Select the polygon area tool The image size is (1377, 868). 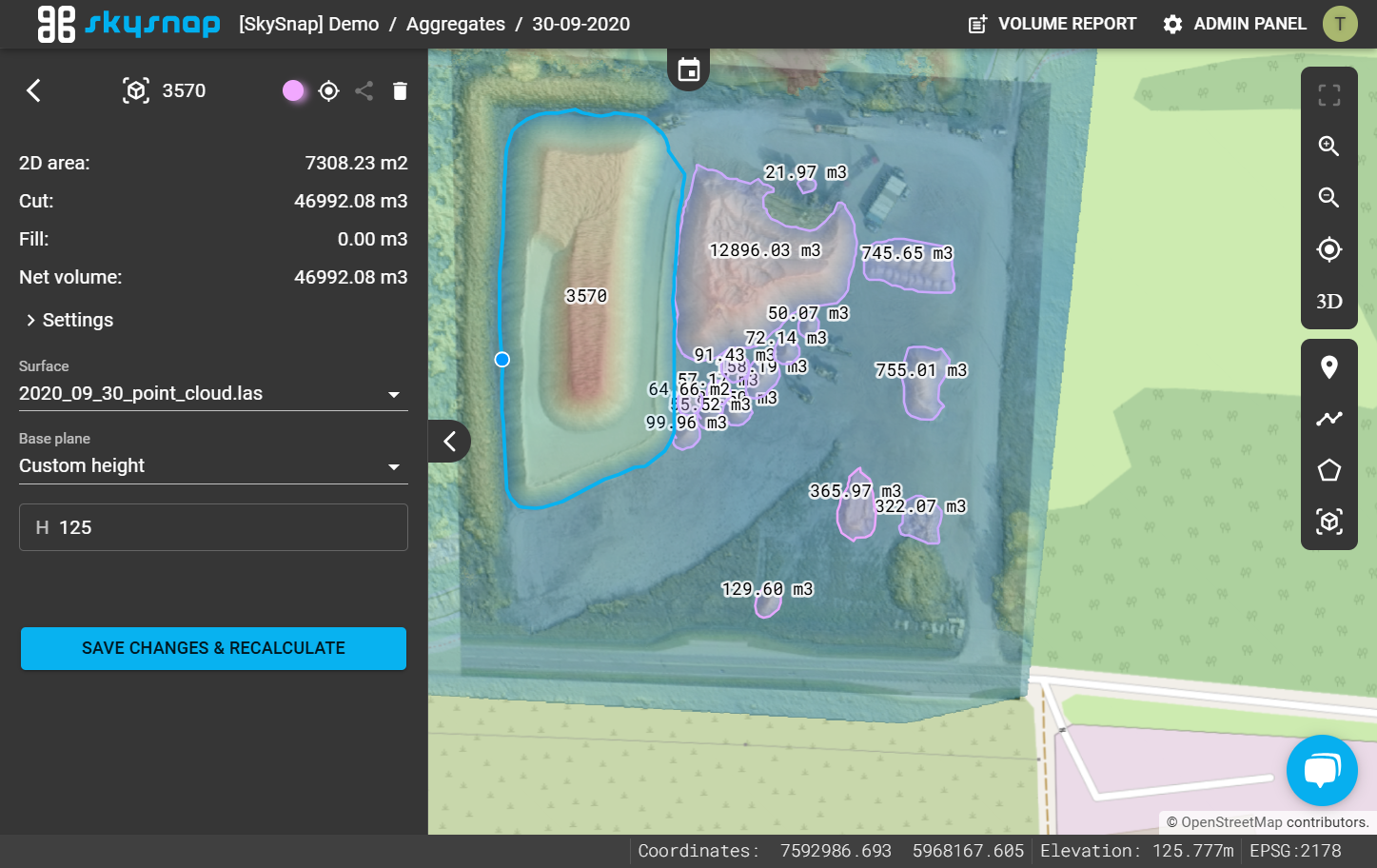(1329, 470)
